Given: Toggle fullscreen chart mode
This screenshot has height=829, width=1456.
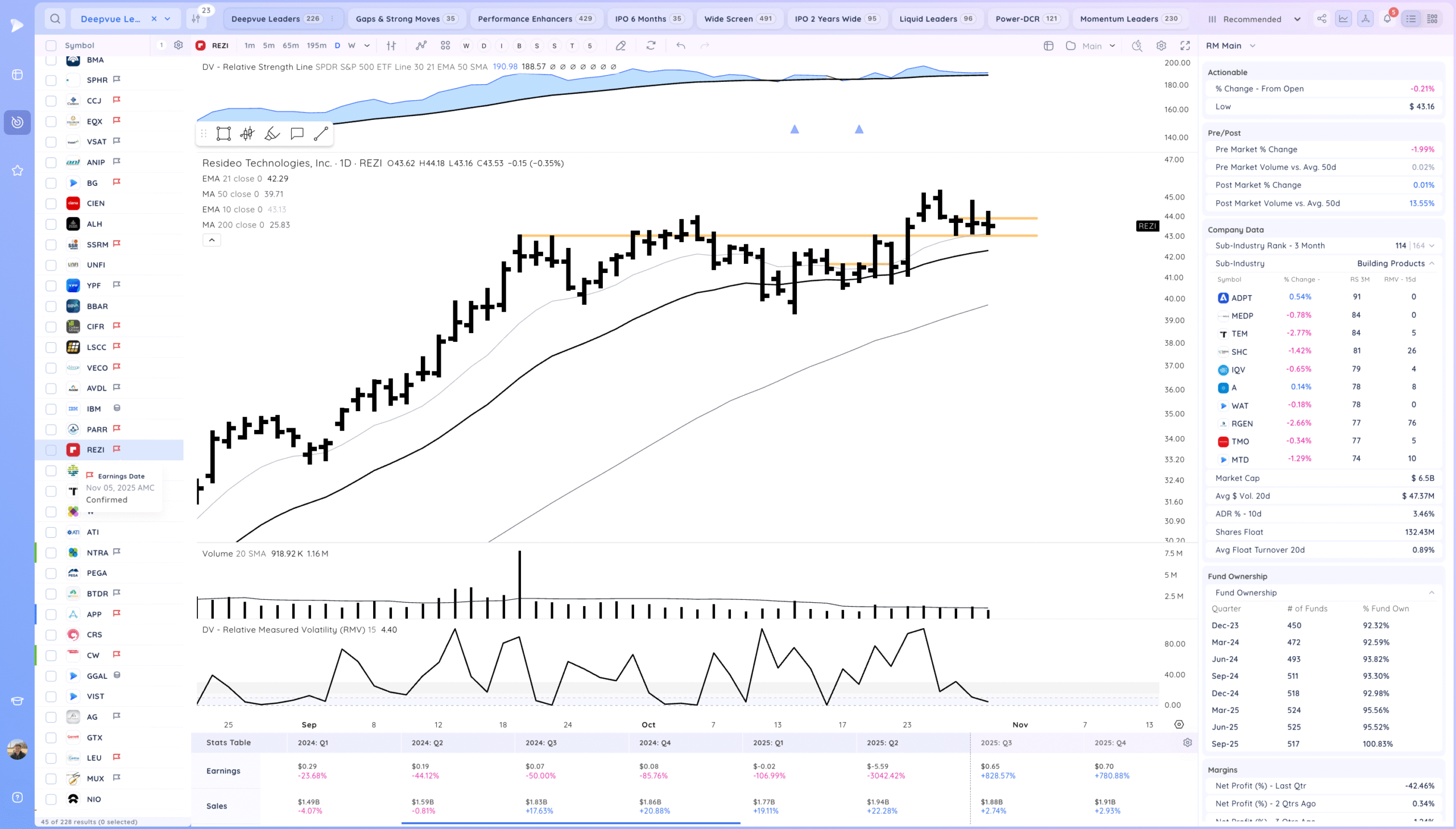Looking at the screenshot, I should 1185,45.
